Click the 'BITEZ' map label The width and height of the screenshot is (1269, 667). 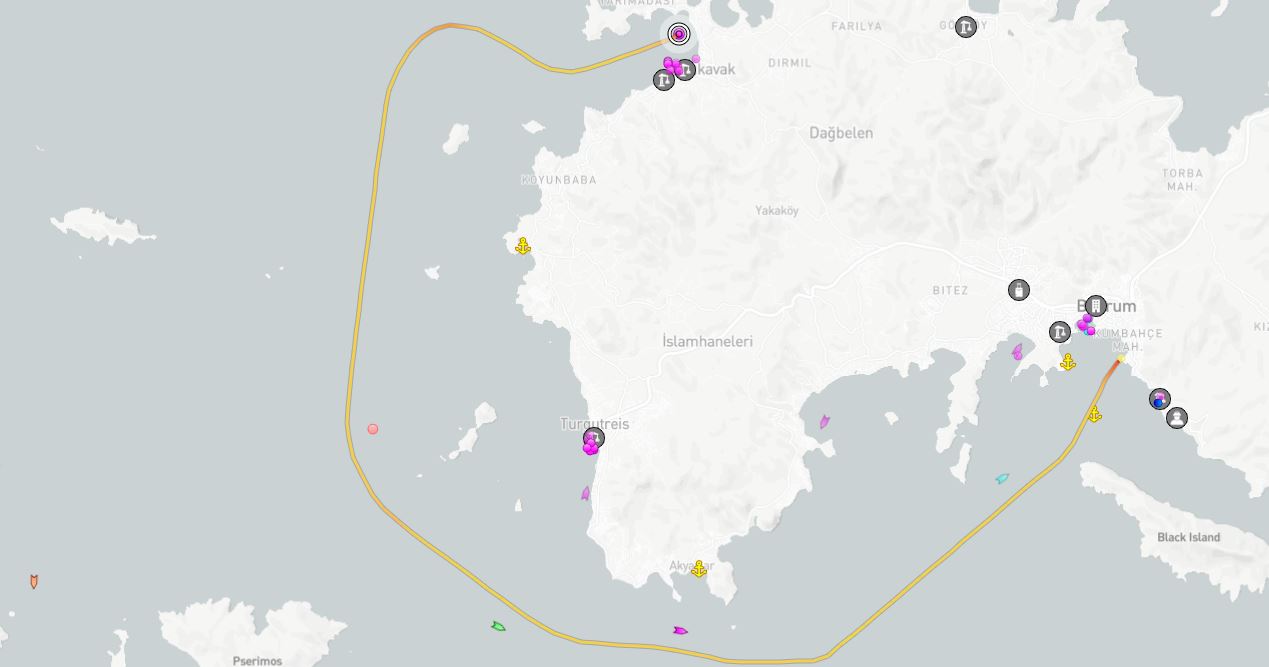[x=950, y=291]
